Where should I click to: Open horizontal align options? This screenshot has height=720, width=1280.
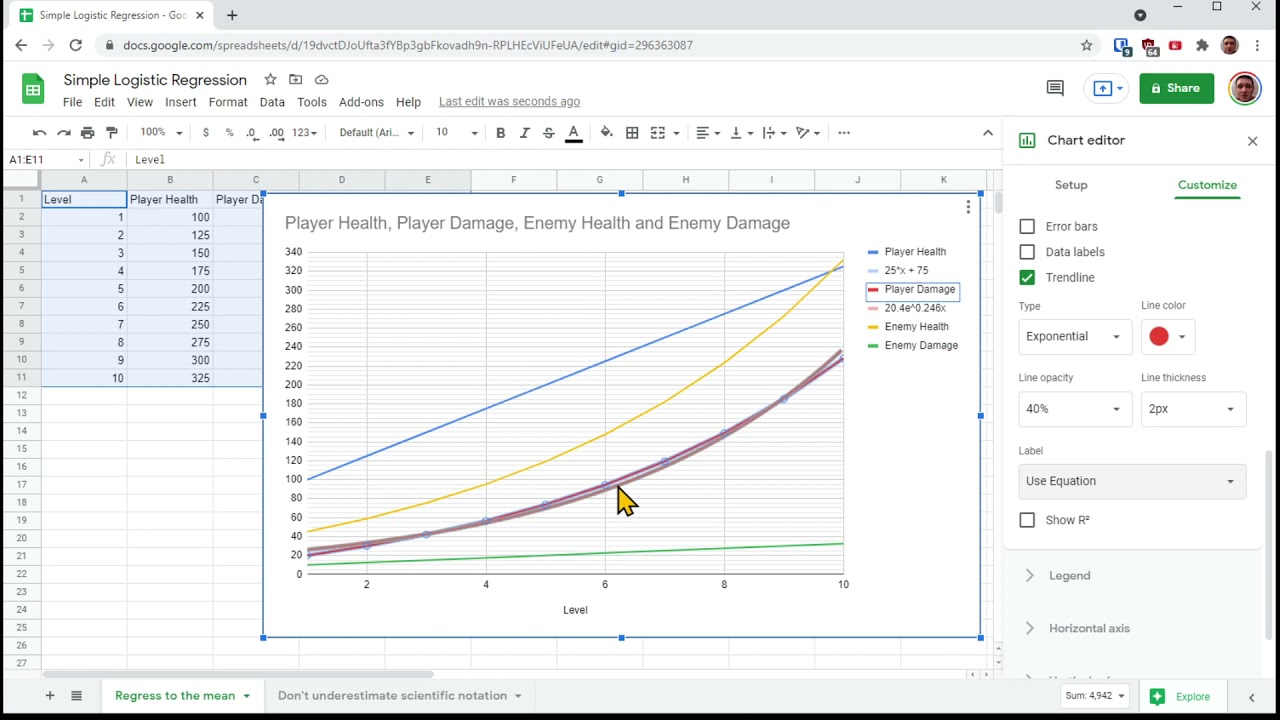pyautogui.click(x=708, y=132)
